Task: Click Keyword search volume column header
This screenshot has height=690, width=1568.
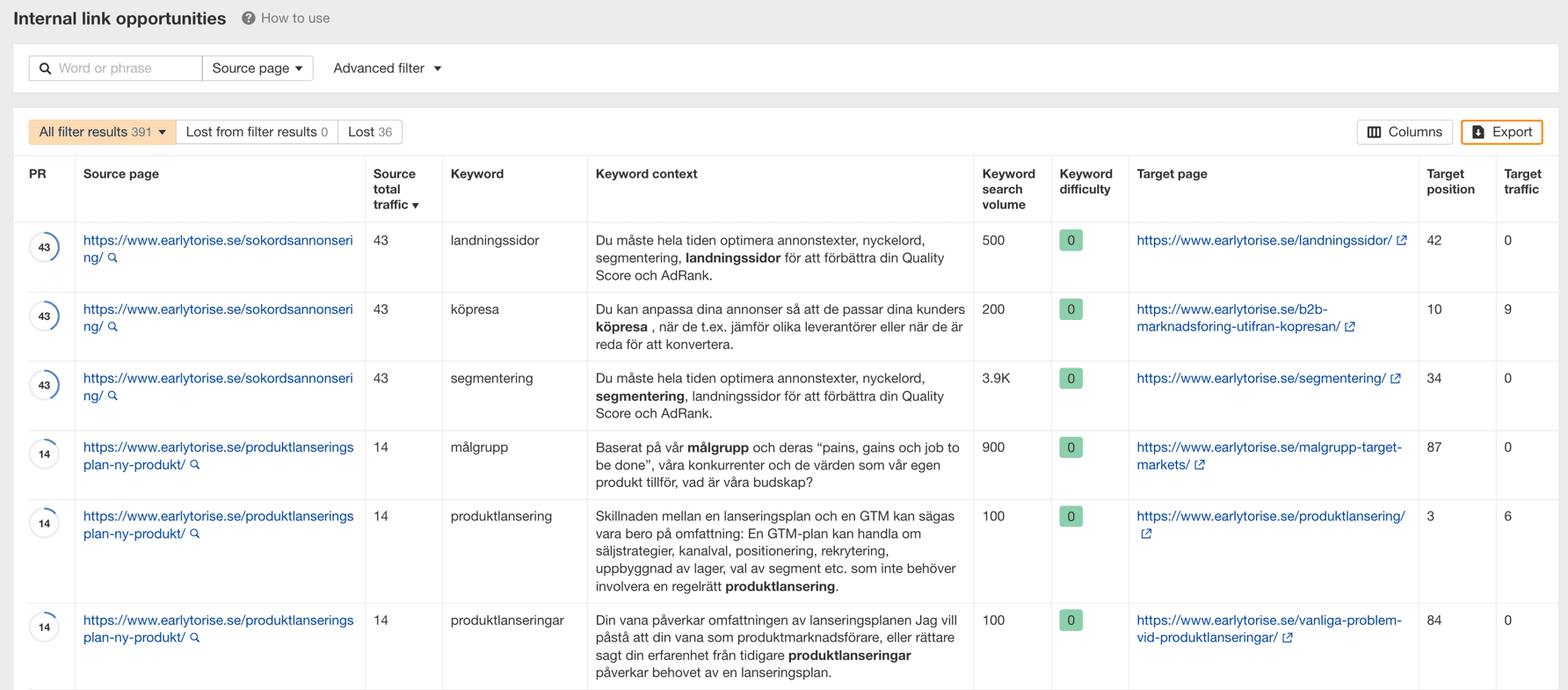Action: pos(1008,189)
